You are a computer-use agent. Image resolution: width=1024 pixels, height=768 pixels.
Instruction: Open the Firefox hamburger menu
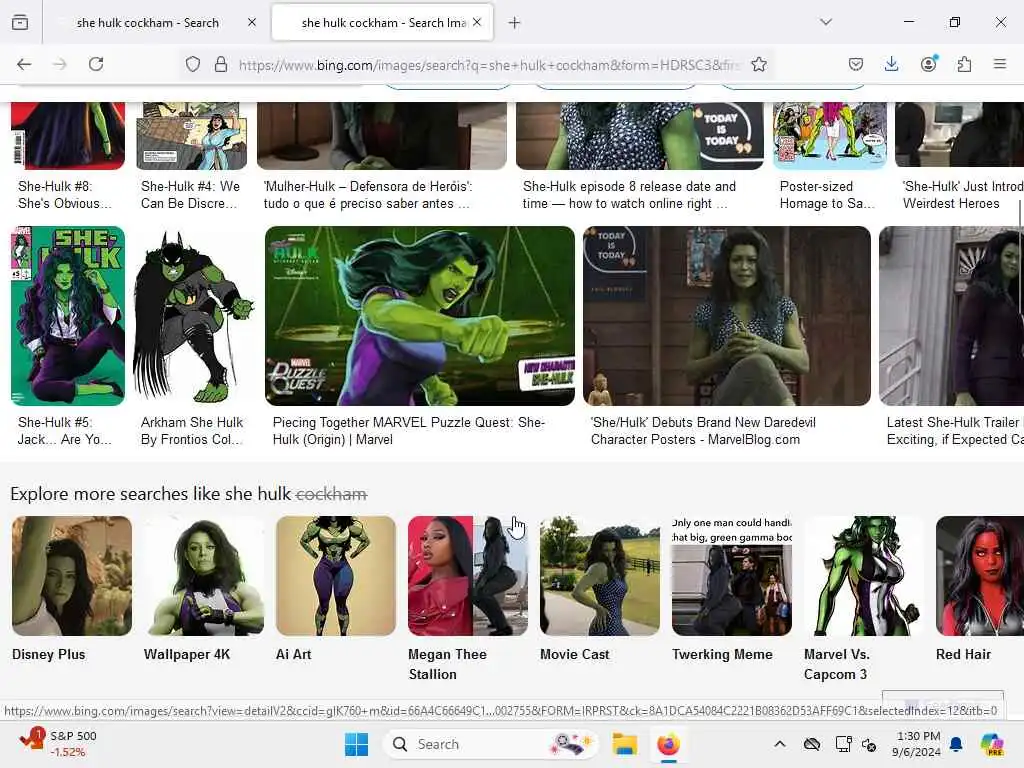[x=1000, y=64]
